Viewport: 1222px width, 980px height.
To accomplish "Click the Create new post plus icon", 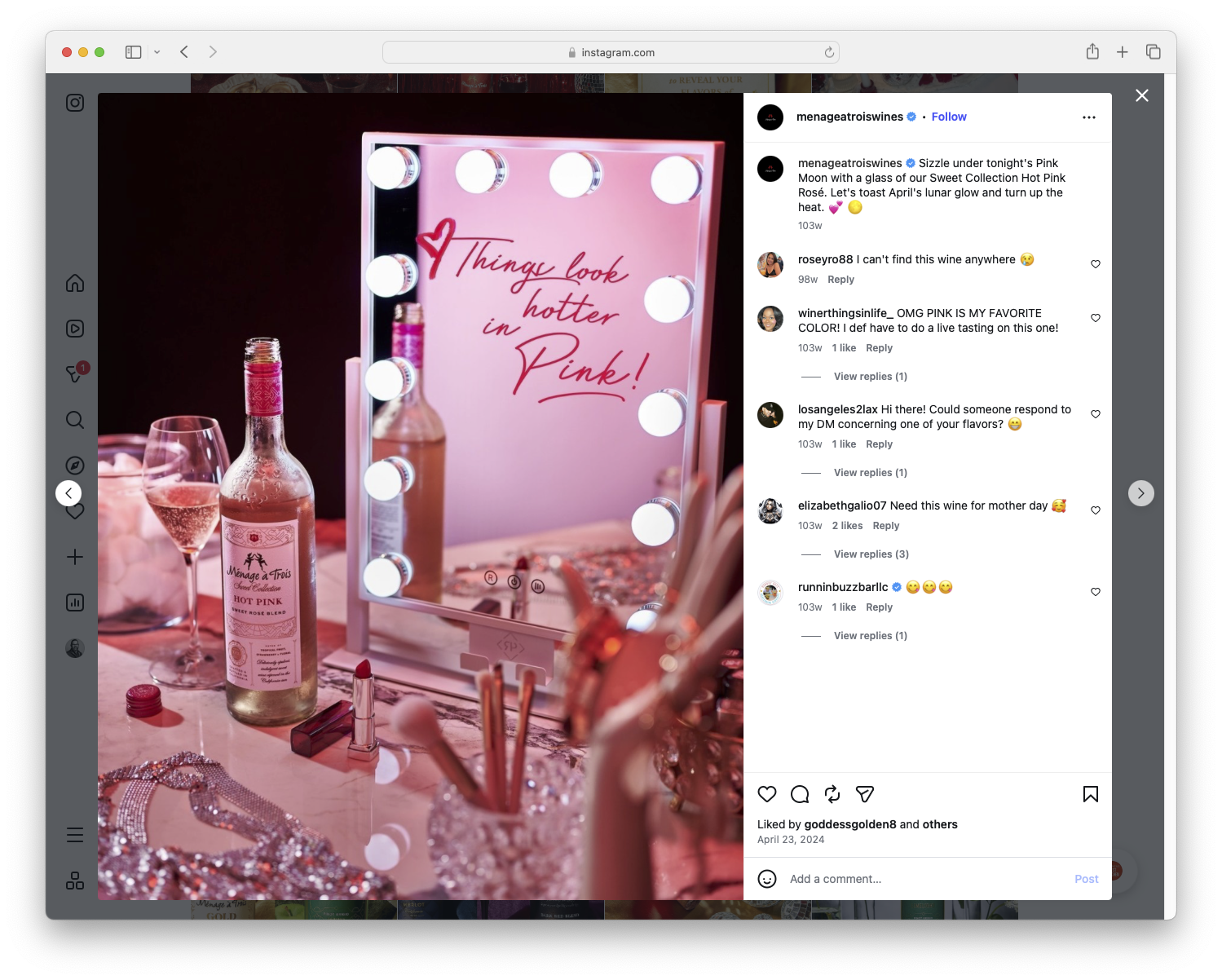I will tap(74, 556).
